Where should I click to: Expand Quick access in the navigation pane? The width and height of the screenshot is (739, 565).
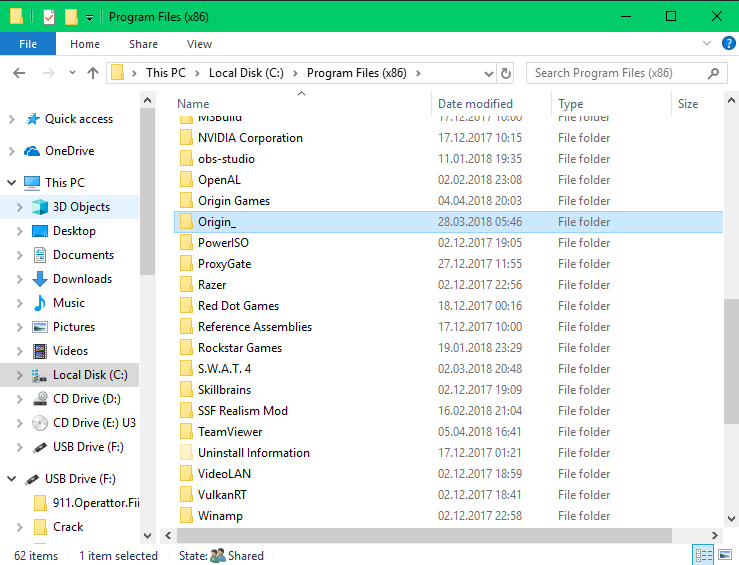tap(12, 119)
